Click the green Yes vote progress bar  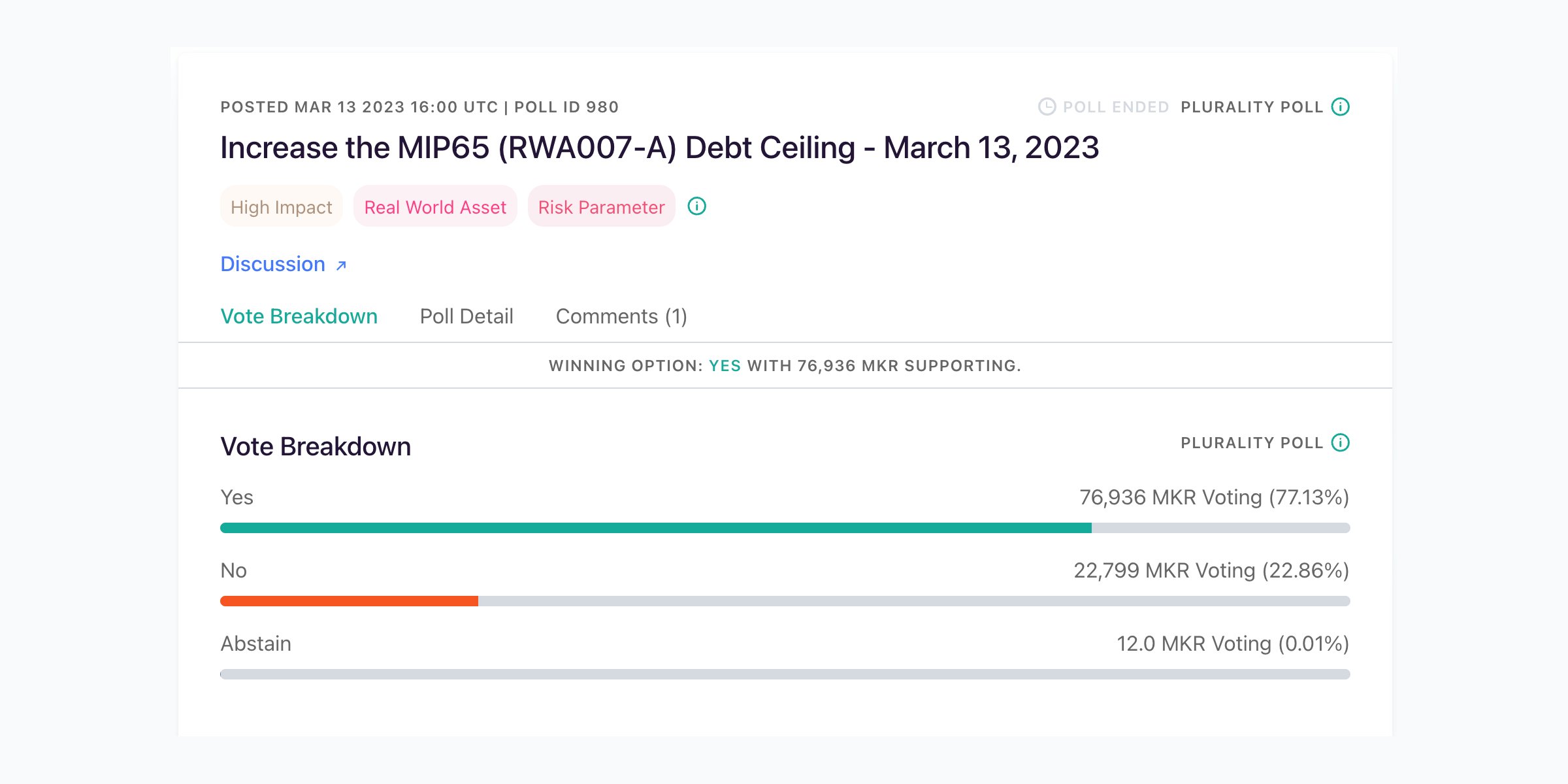pos(655,528)
